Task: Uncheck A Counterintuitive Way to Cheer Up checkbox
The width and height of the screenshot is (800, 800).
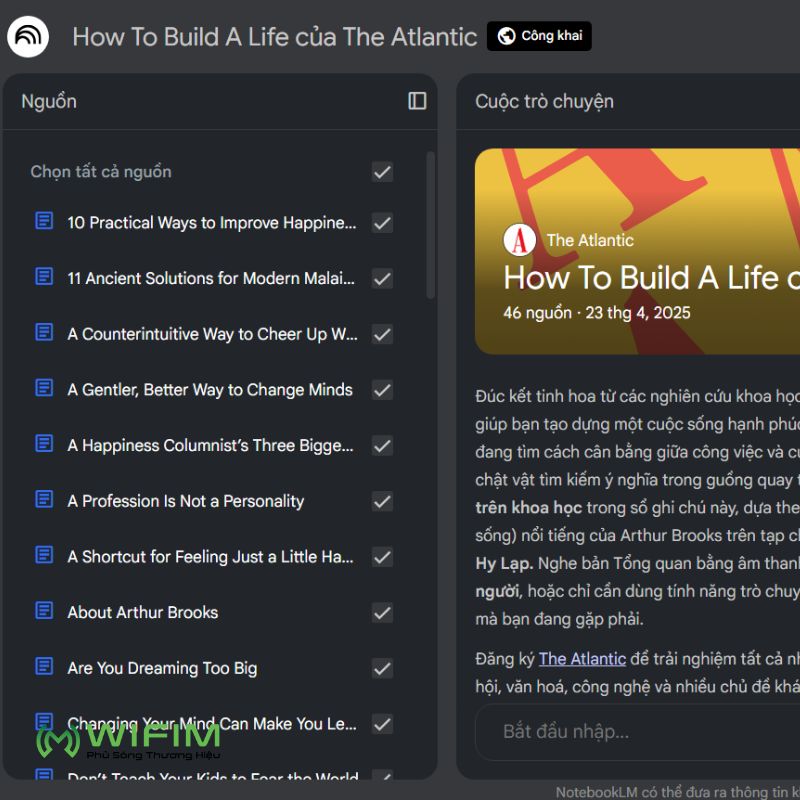Action: [x=382, y=334]
